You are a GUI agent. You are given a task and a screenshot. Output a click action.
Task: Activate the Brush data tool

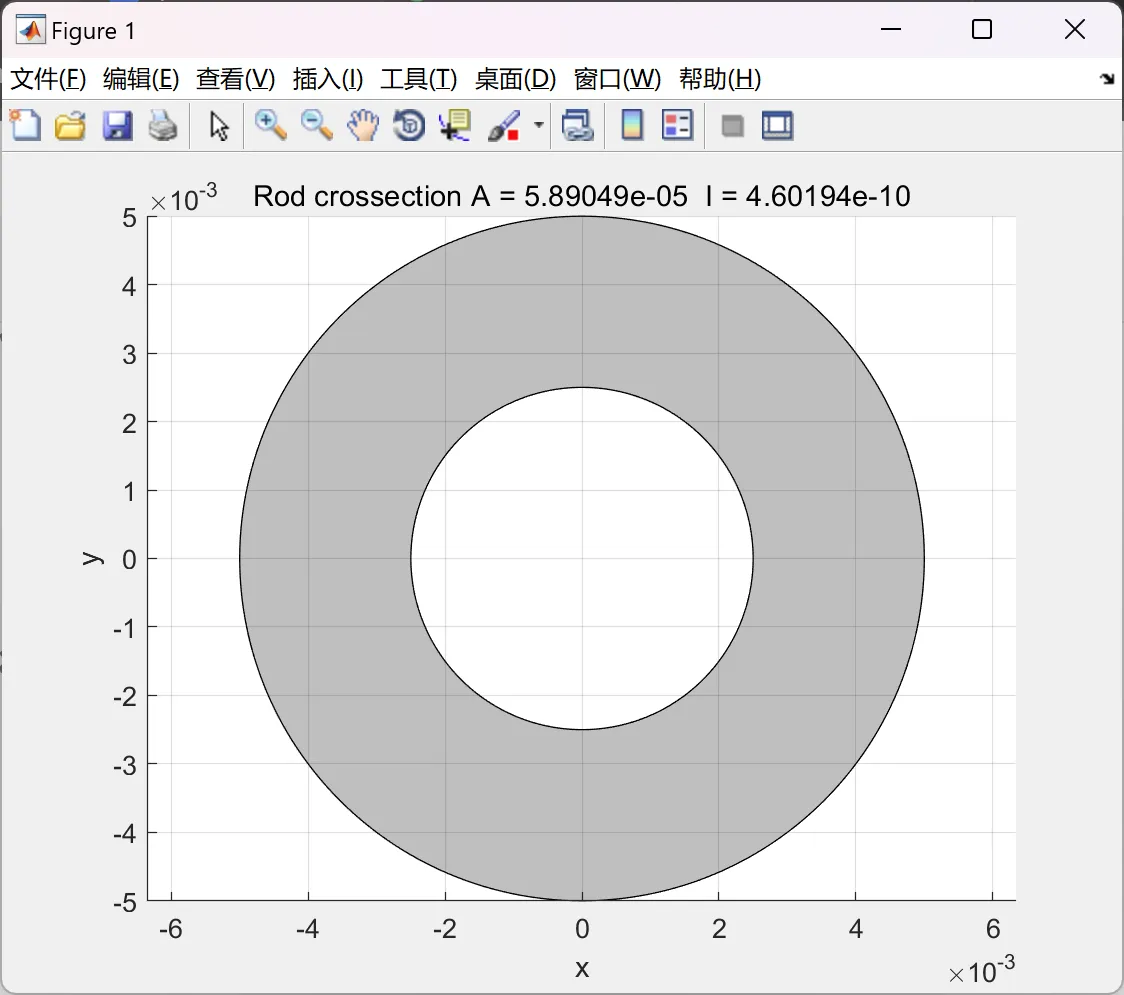point(504,125)
